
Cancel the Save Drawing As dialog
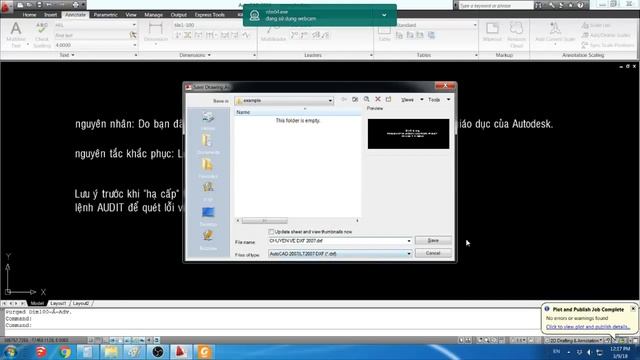[x=433, y=253]
